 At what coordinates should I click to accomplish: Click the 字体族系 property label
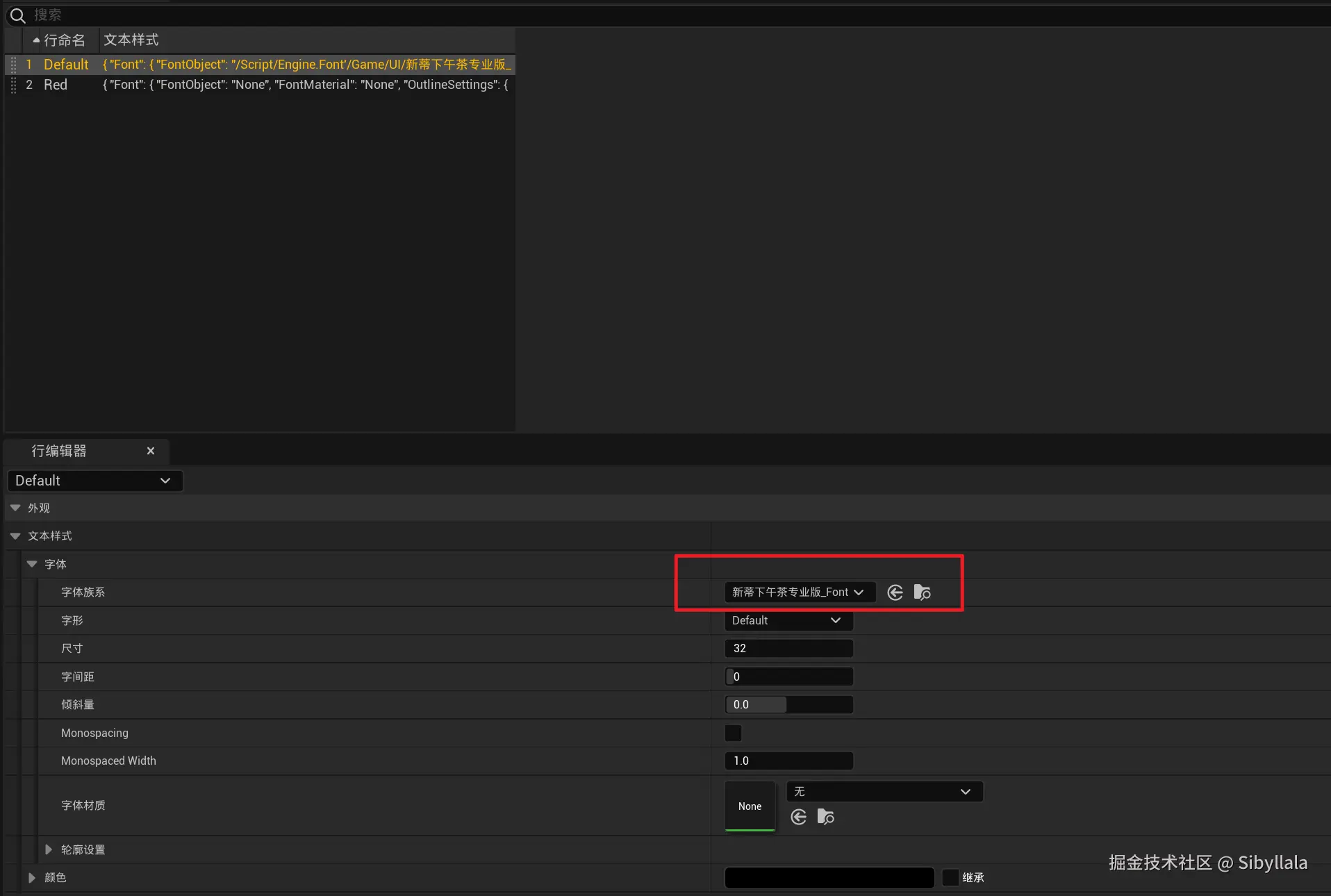click(83, 592)
